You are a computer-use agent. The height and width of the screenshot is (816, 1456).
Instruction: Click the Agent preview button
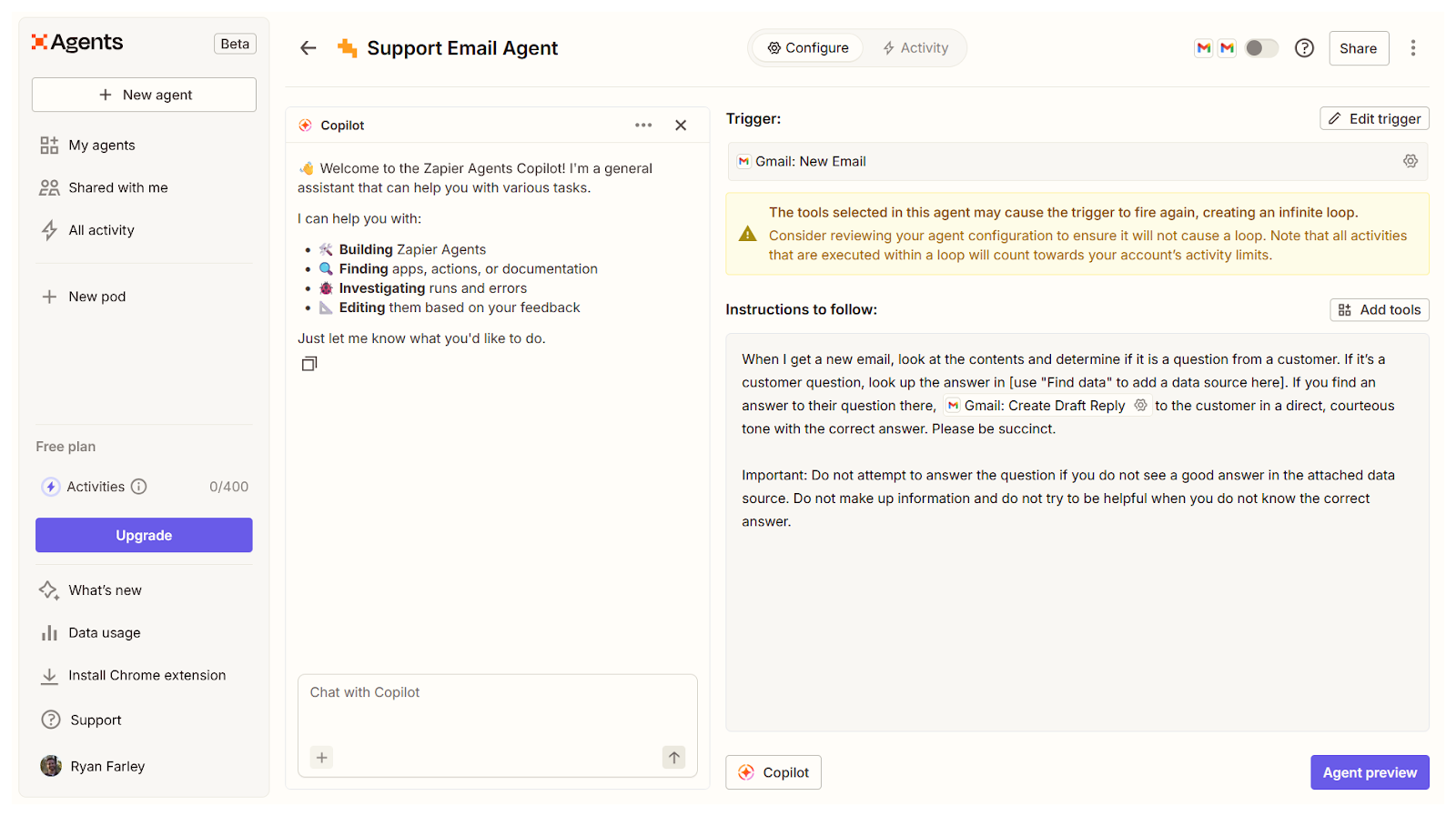[x=1370, y=772]
